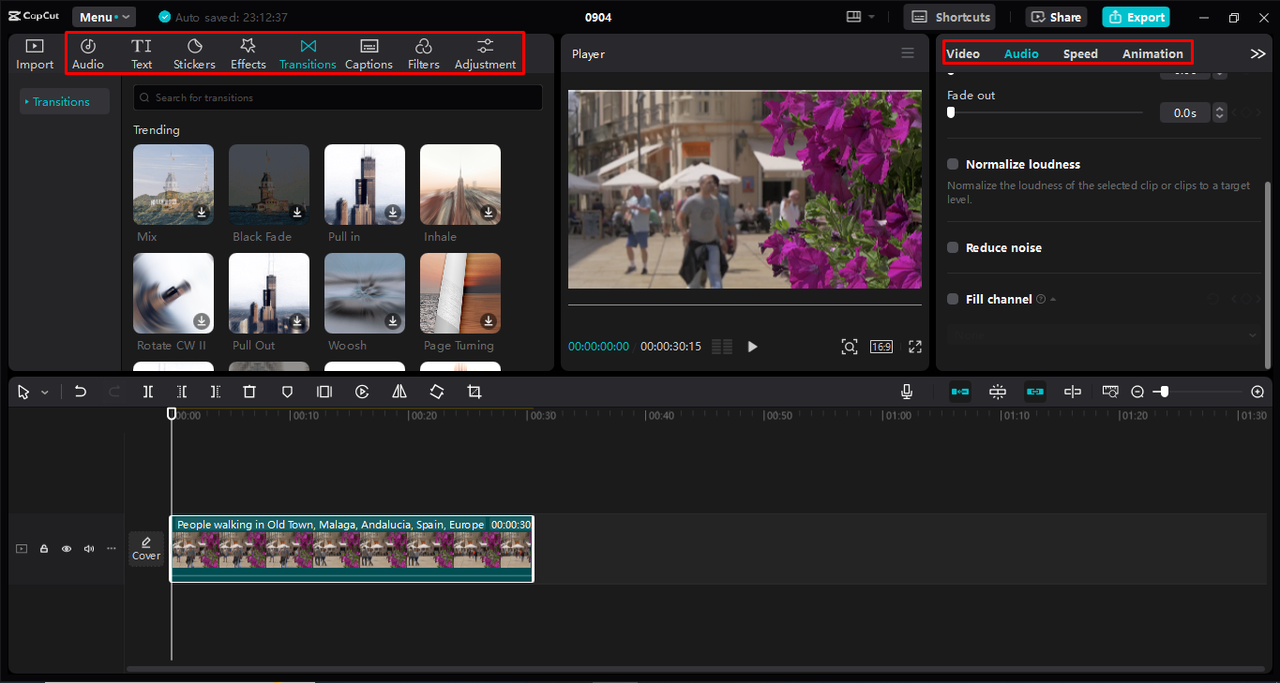1280x683 pixels.
Task: Expand more inspector tabs arrow
Action: click(x=1258, y=54)
